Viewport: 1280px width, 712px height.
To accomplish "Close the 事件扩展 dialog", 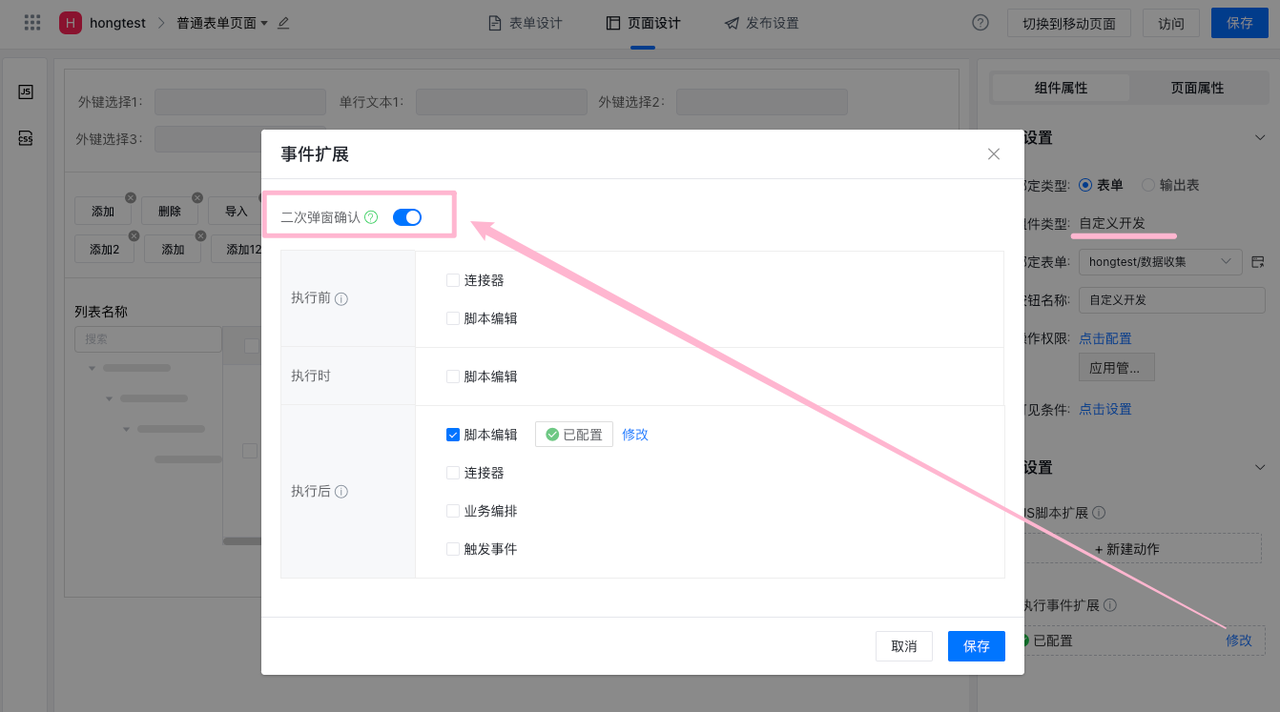I will tap(993, 154).
